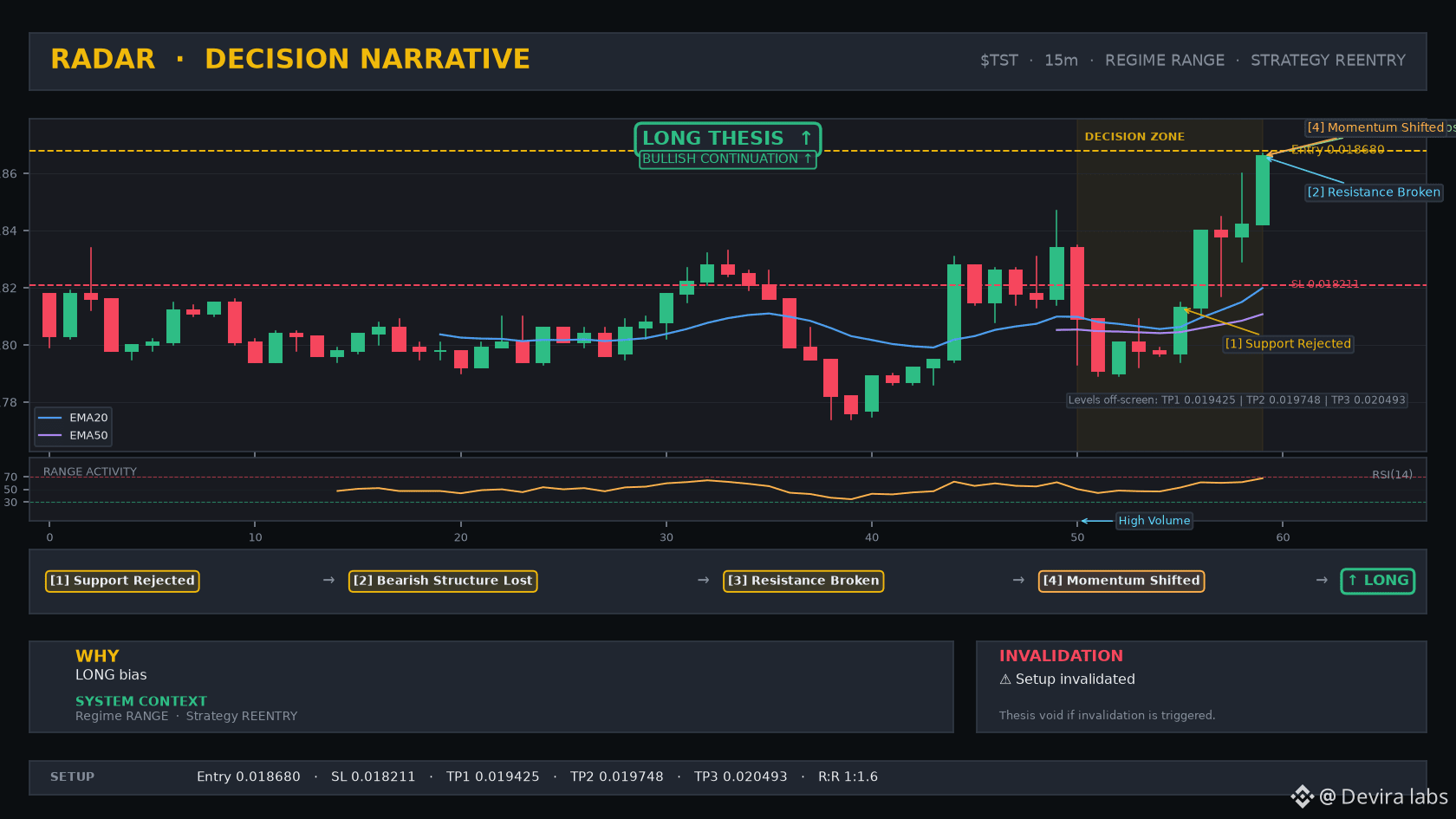Image resolution: width=1456 pixels, height=819 pixels.
Task: Select the [2] Bearish Structure Lost step
Action: (x=443, y=581)
